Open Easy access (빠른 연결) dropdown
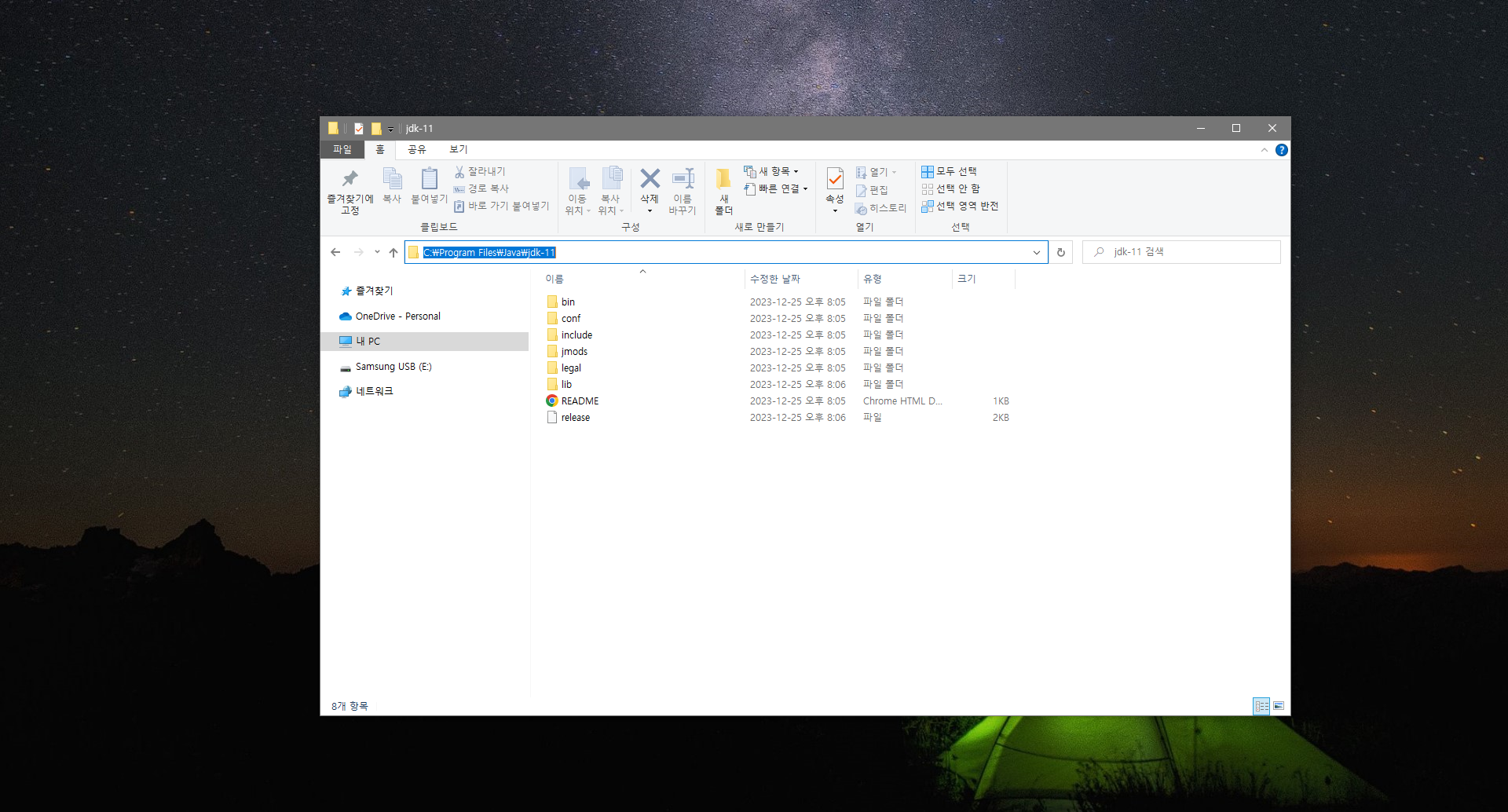Image resolution: width=1508 pixels, height=812 pixels. click(x=776, y=188)
